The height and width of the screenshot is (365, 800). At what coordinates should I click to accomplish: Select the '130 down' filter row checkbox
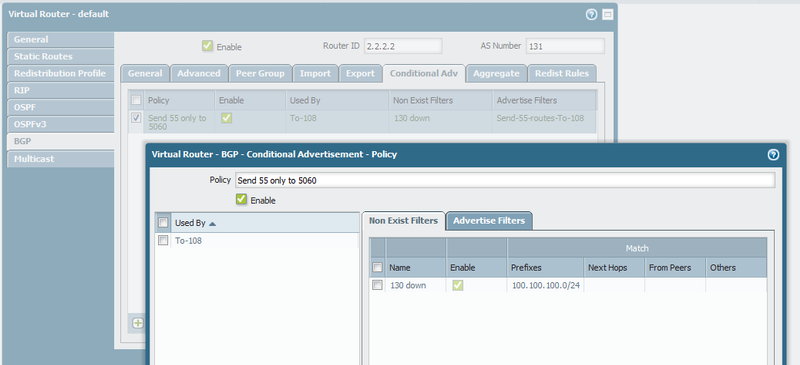(378, 285)
